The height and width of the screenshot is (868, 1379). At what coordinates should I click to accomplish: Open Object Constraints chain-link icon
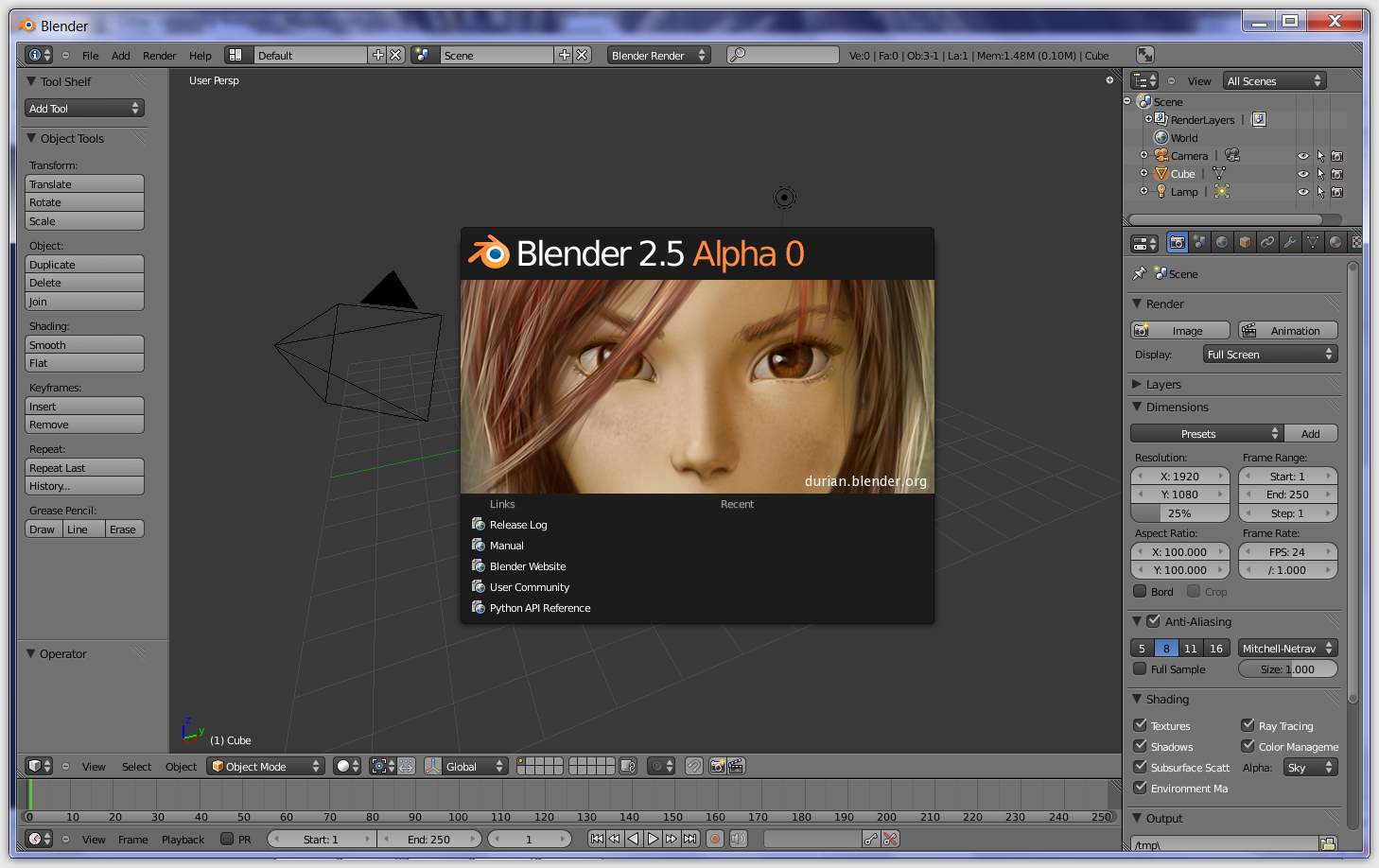(1266, 242)
